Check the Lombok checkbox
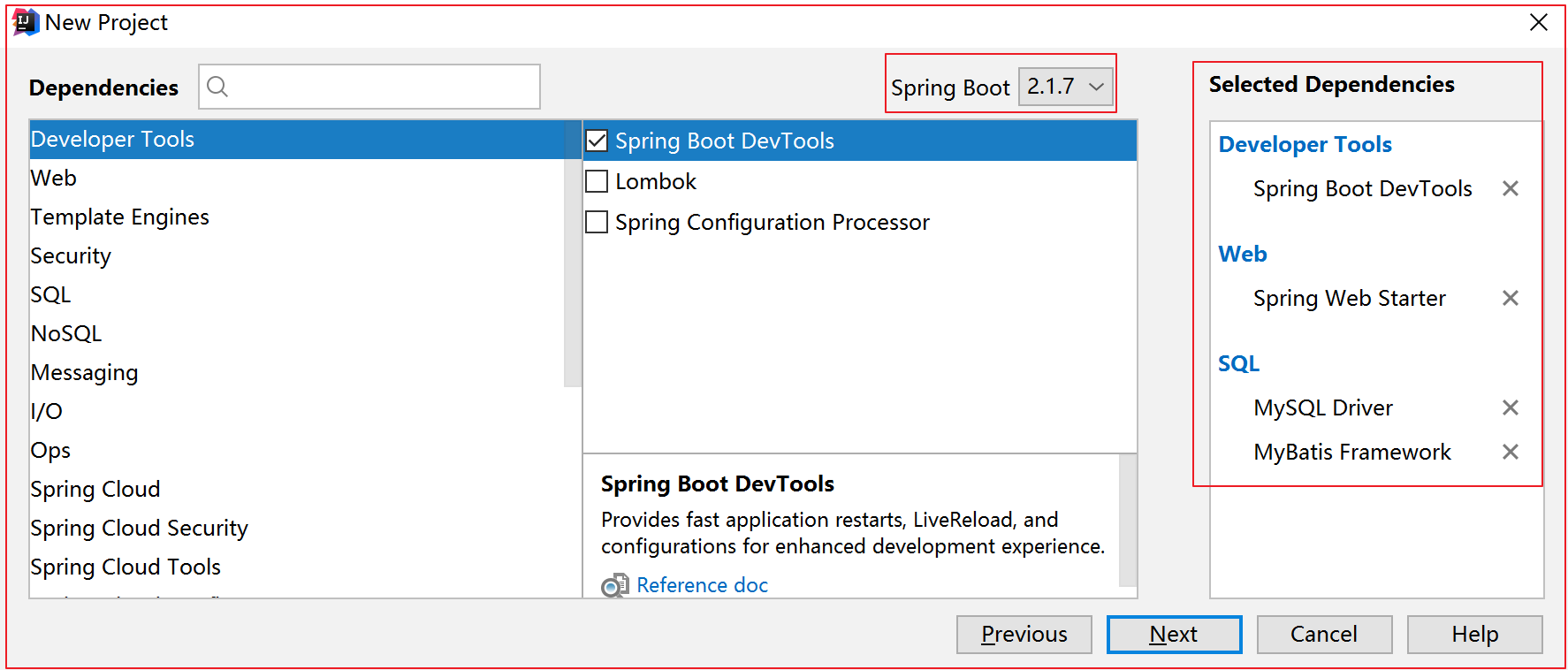This screenshot has width=1568, height=670. pyautogui.click(x=598, y=181)
